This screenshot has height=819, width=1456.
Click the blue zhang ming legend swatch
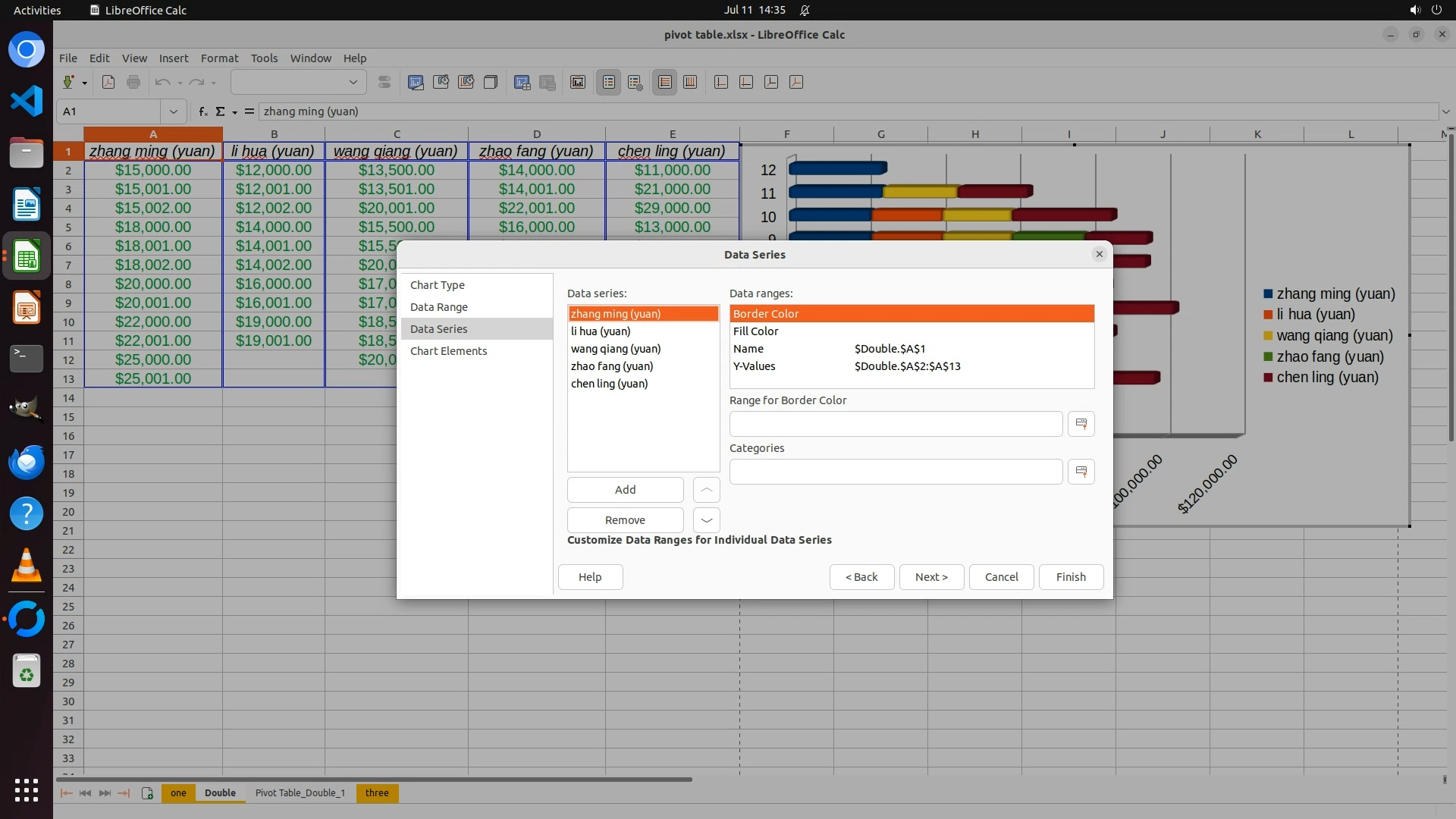[1268, 294]
